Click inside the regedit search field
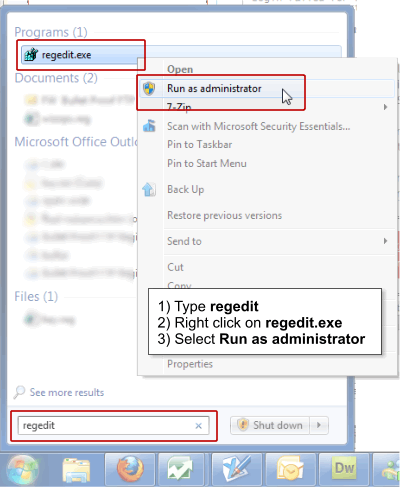The image size is (400, 487). click(x=107, y=426)
